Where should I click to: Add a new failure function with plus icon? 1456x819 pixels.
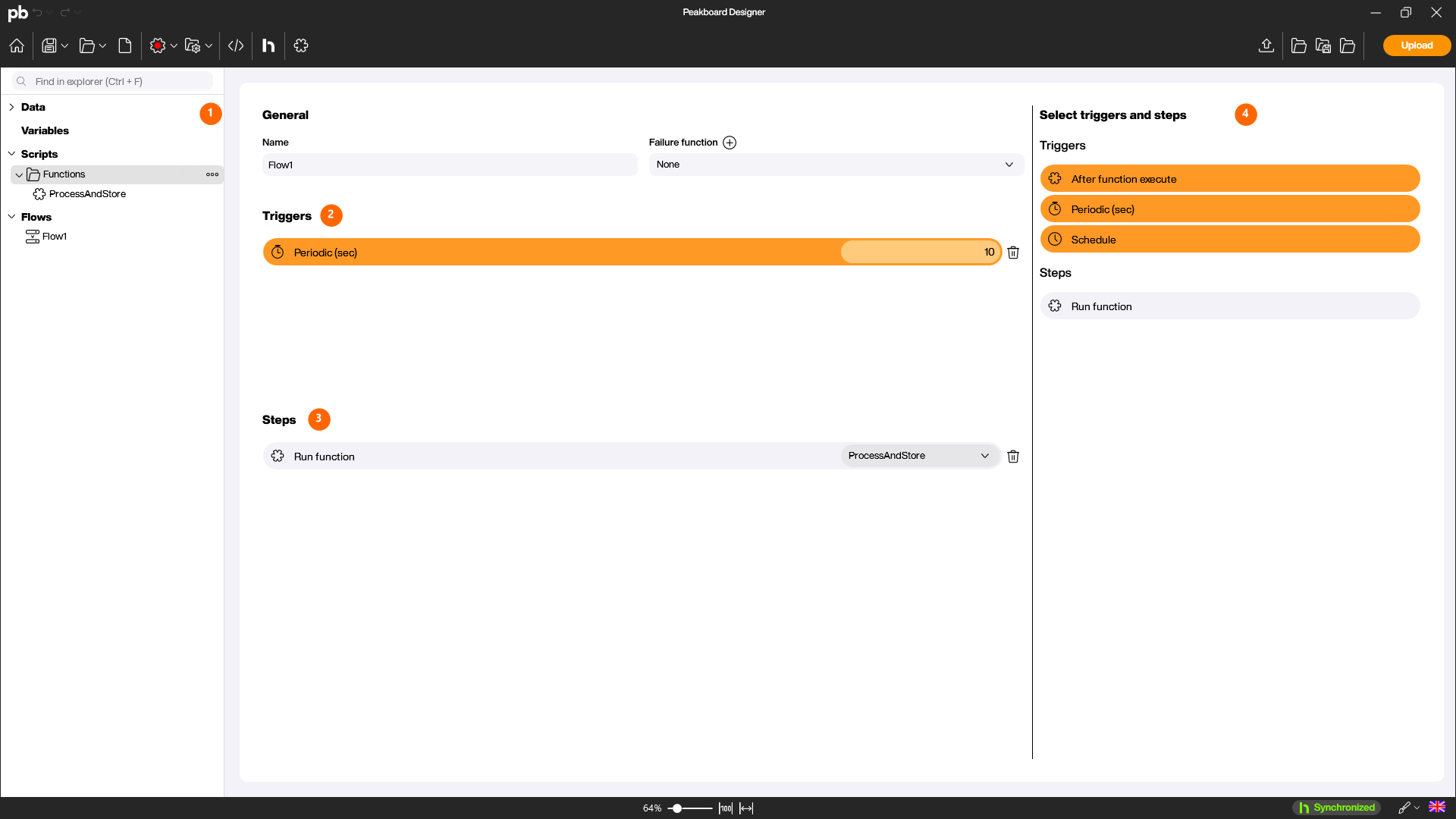[730, 143]
